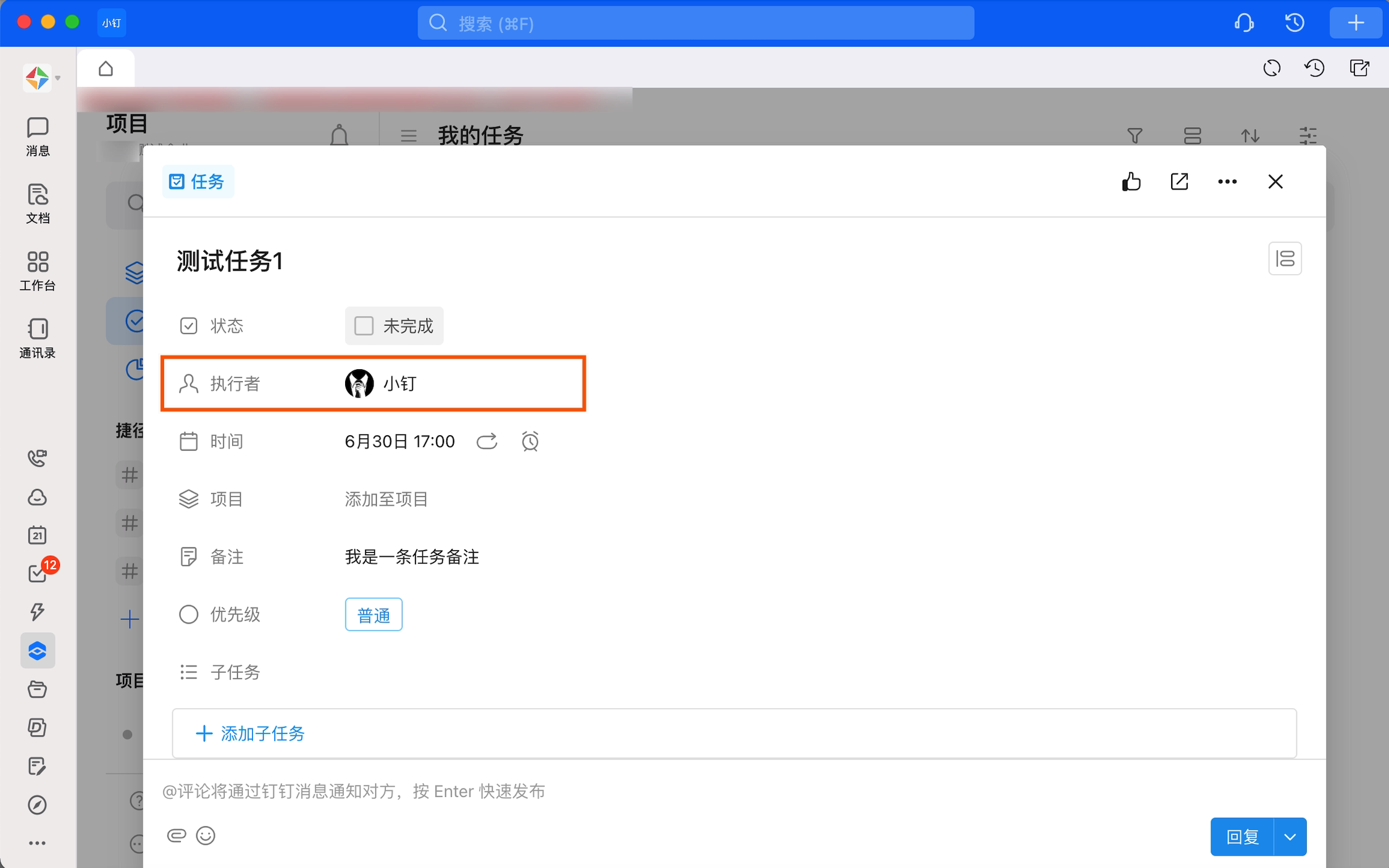
Task: Expand the 回复 button dropdown arrow
Action: tap(1290, 837)
